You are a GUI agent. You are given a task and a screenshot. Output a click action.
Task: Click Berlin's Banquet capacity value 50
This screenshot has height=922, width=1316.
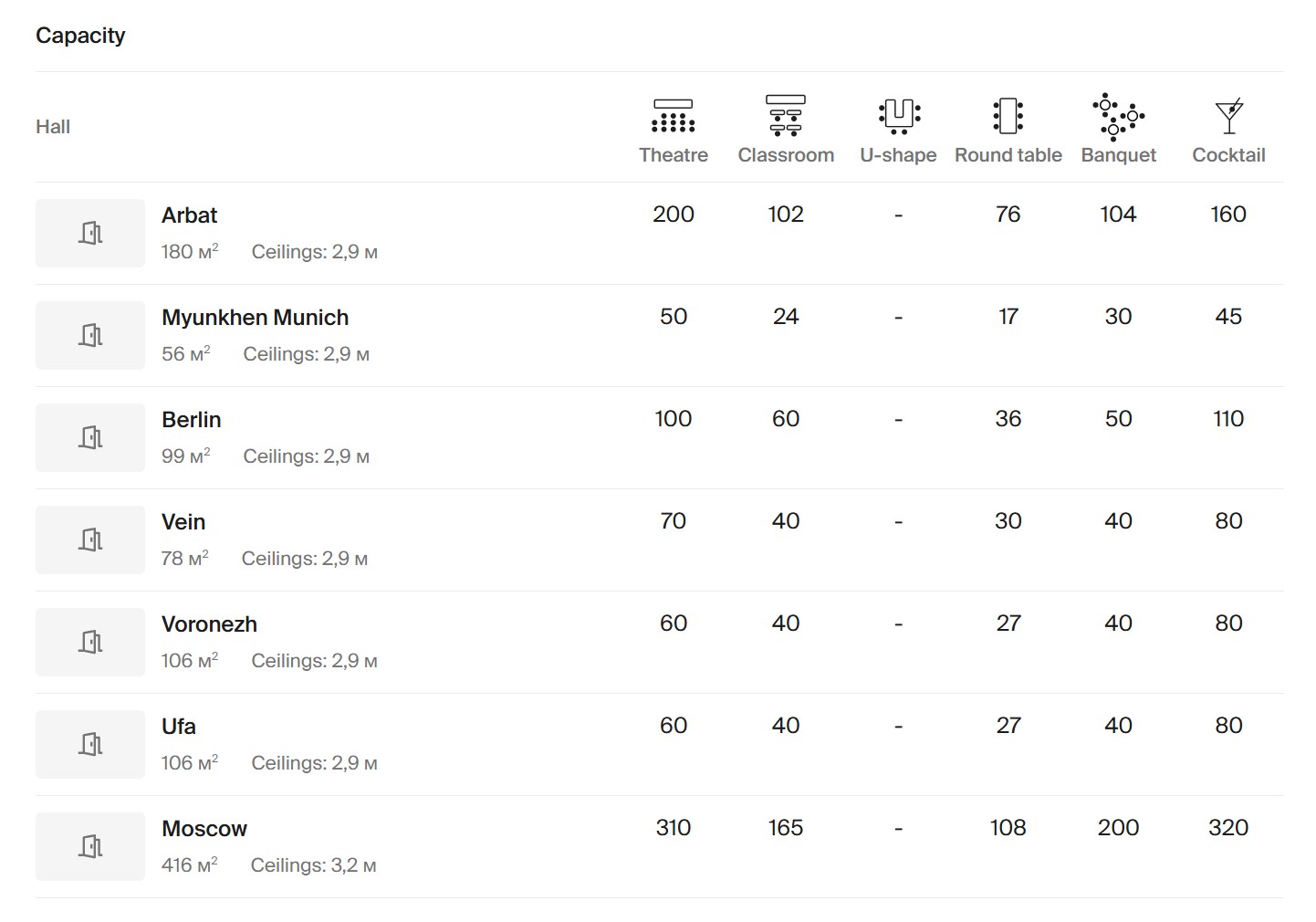point(1118,419)
